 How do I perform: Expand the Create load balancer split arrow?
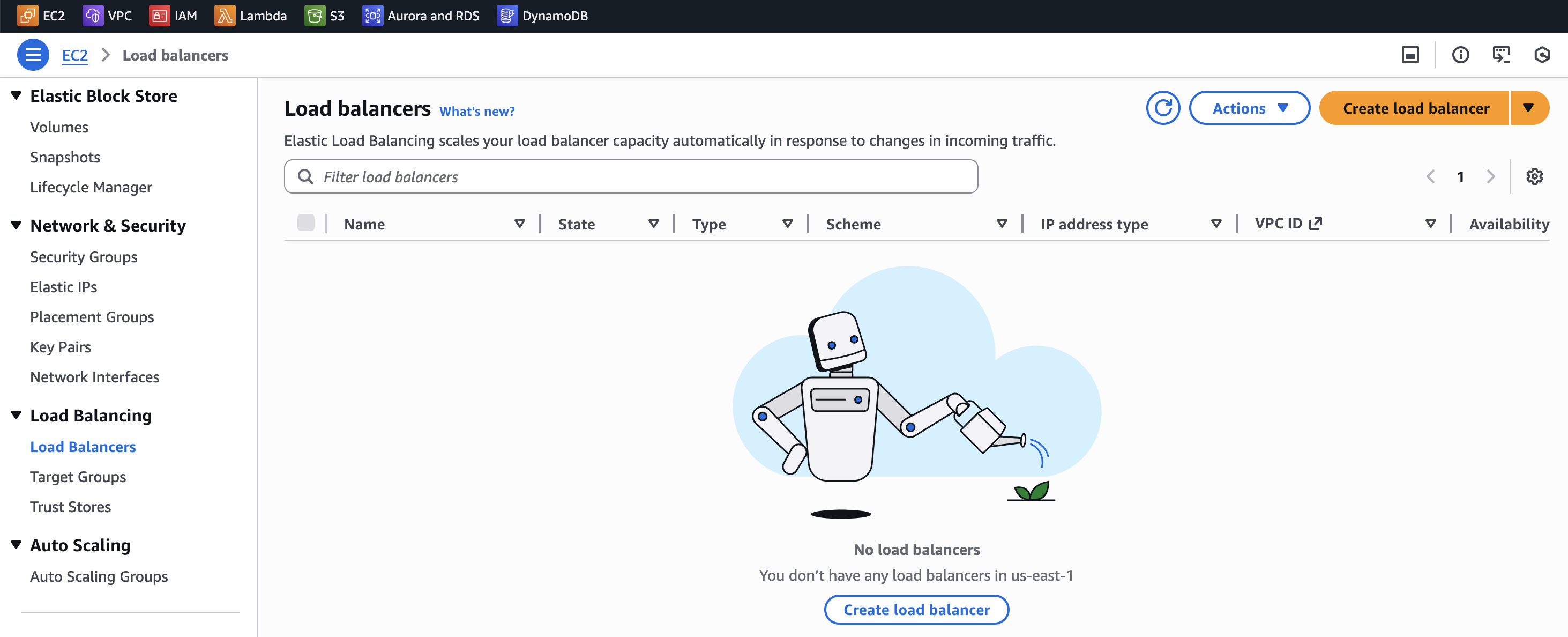[1528, 108]
